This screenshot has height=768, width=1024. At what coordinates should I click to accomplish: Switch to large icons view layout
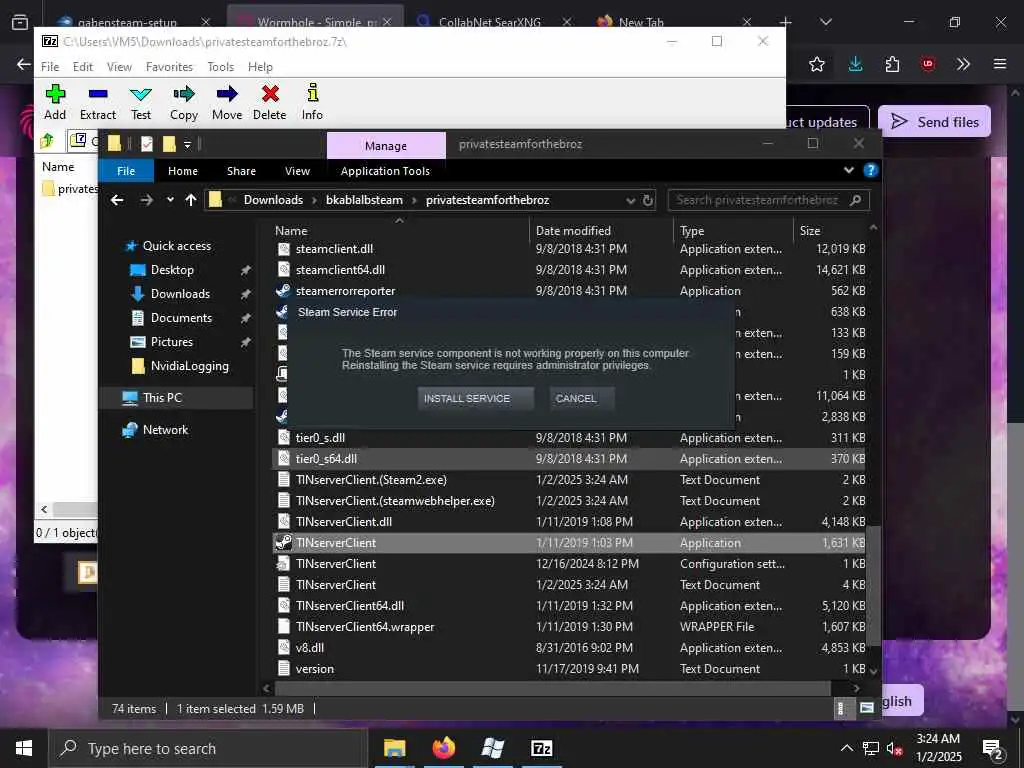(867, 708)
